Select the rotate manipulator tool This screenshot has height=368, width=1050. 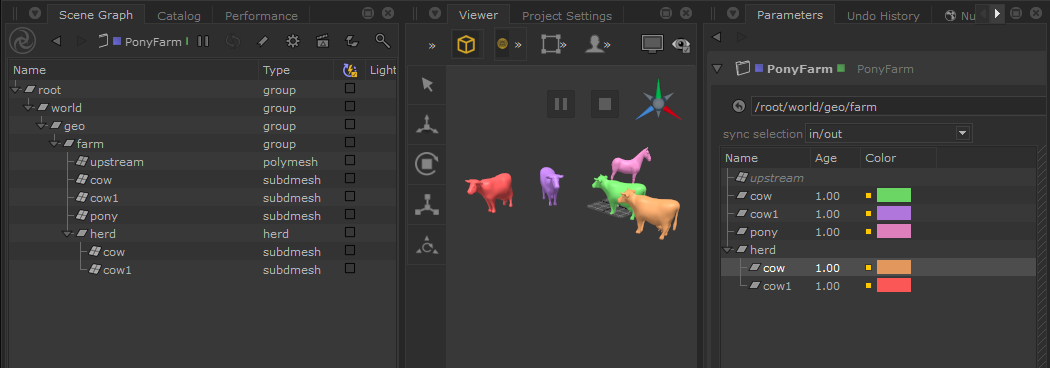[427, 165]
